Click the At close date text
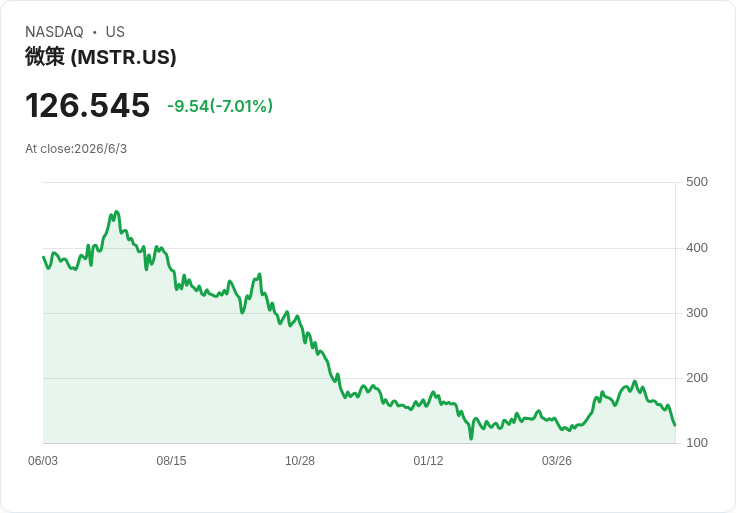 pos(76,149)
